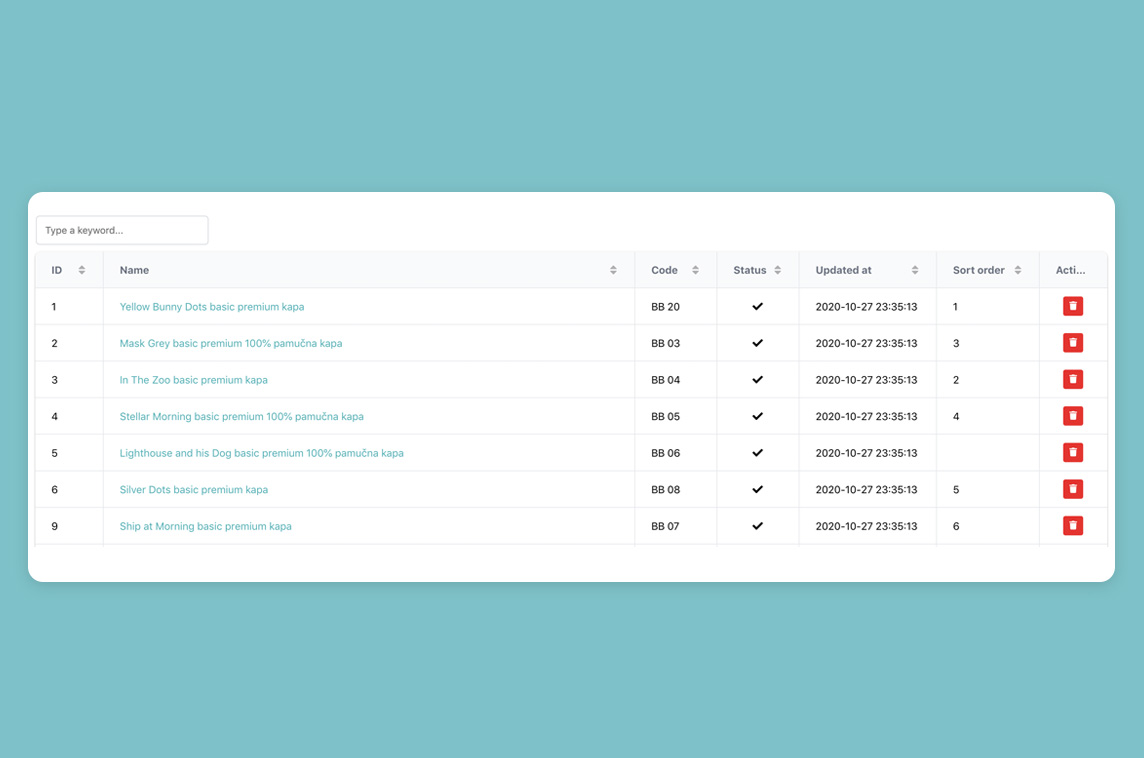Delete the Mask Grey row
The image size is (1144, 758).
[1072, 343]
